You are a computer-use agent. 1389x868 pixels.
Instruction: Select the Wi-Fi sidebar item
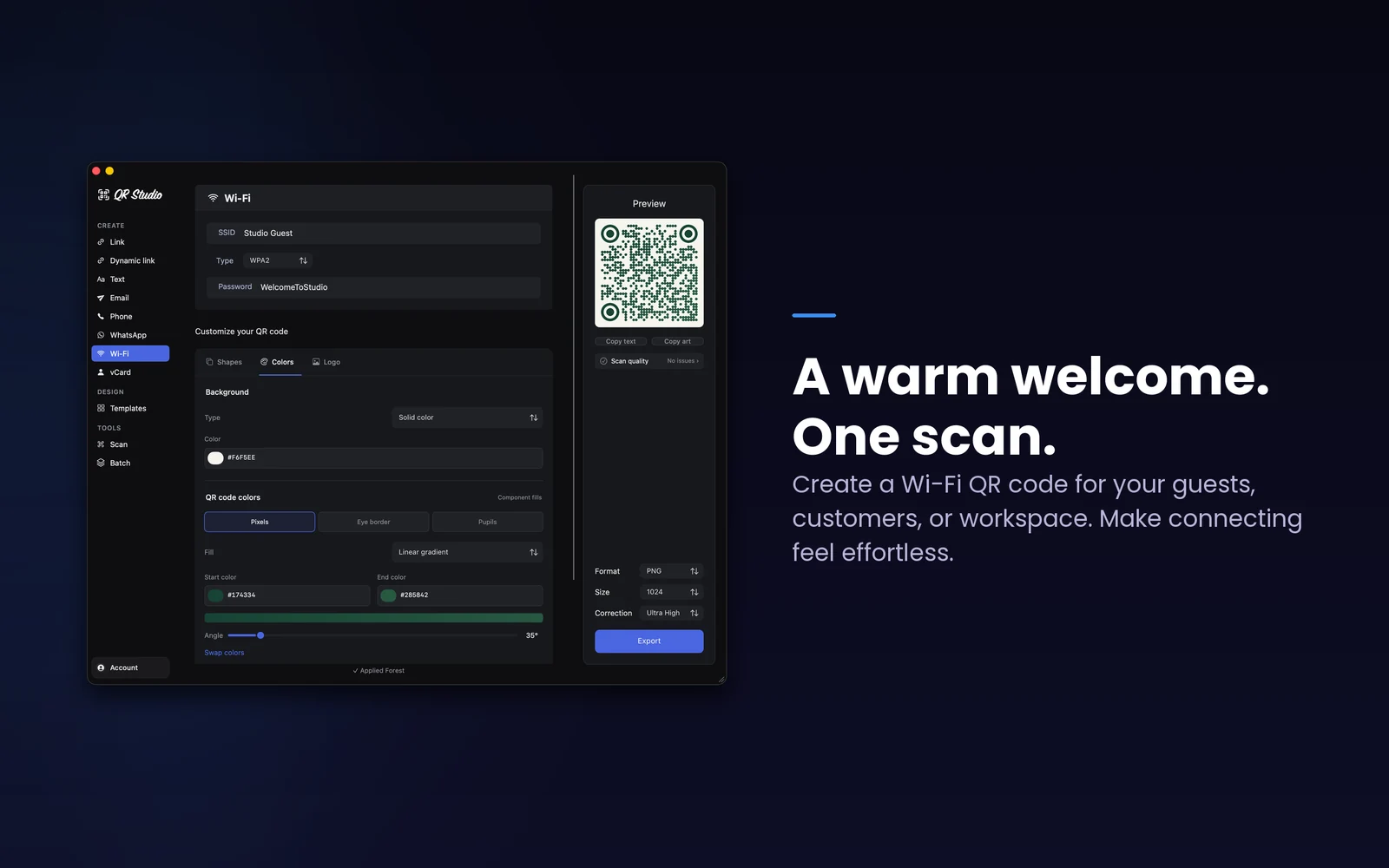pos(130,353)
